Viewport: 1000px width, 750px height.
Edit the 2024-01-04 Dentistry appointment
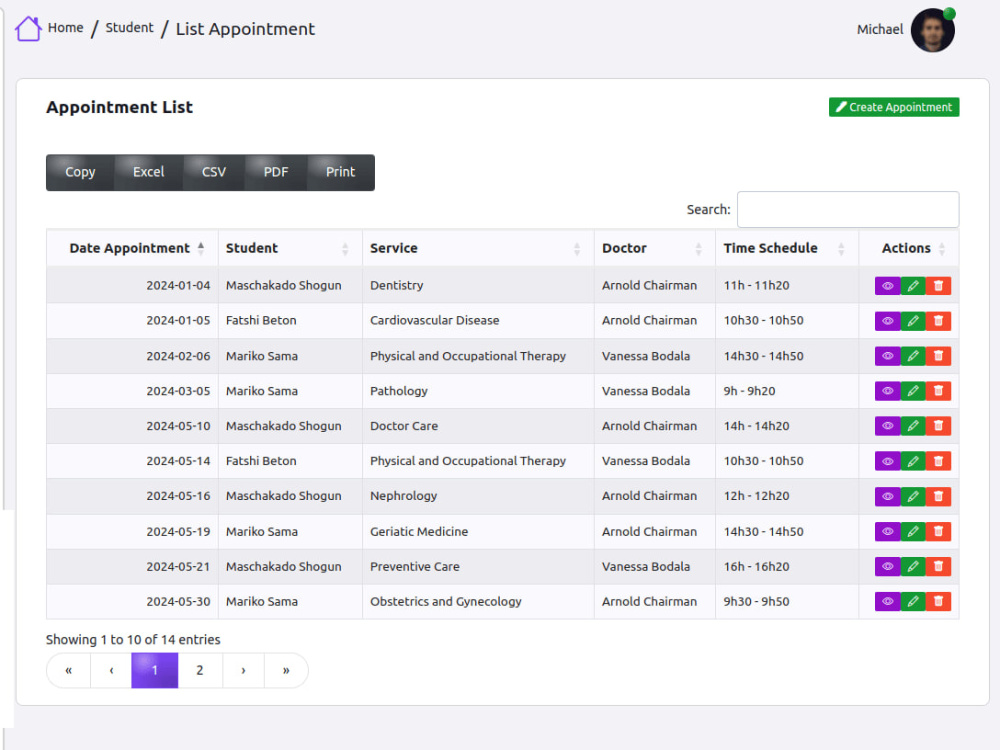(x=913, y=286)
